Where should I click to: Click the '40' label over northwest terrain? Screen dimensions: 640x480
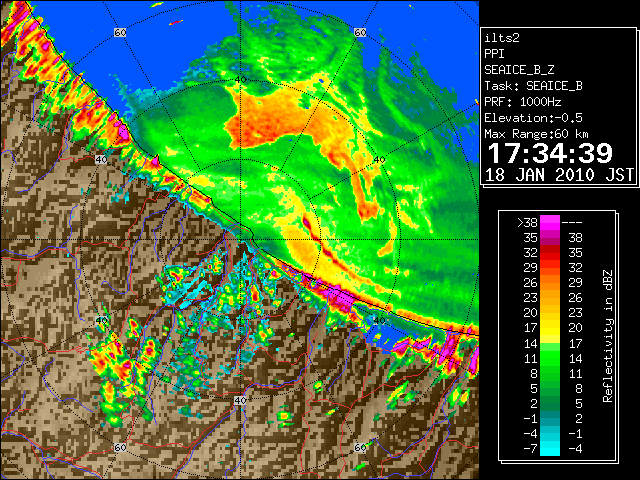point(101,160)
